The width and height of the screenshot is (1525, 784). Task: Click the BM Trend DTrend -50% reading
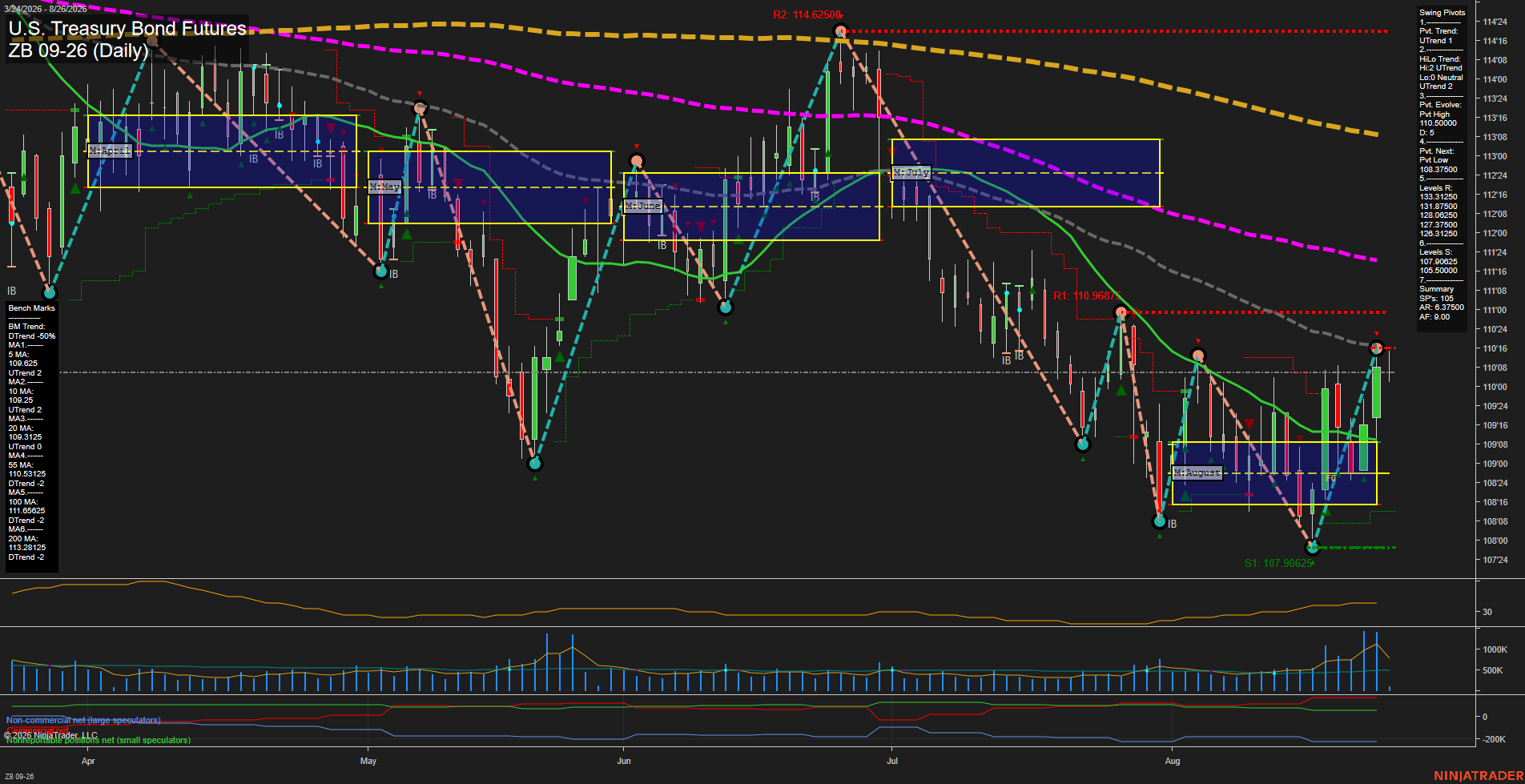pos(32,336)
